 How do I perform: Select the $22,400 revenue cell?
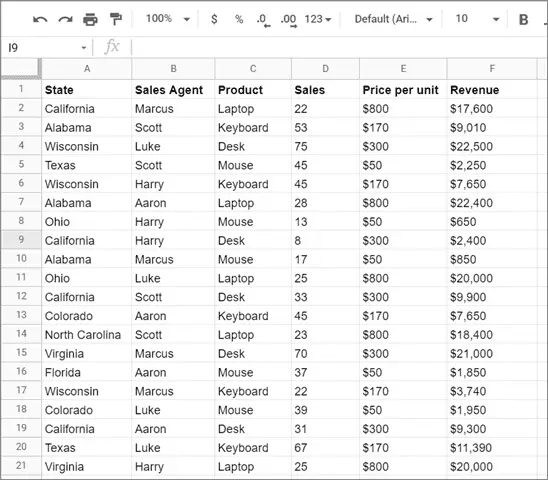[492, 203]
